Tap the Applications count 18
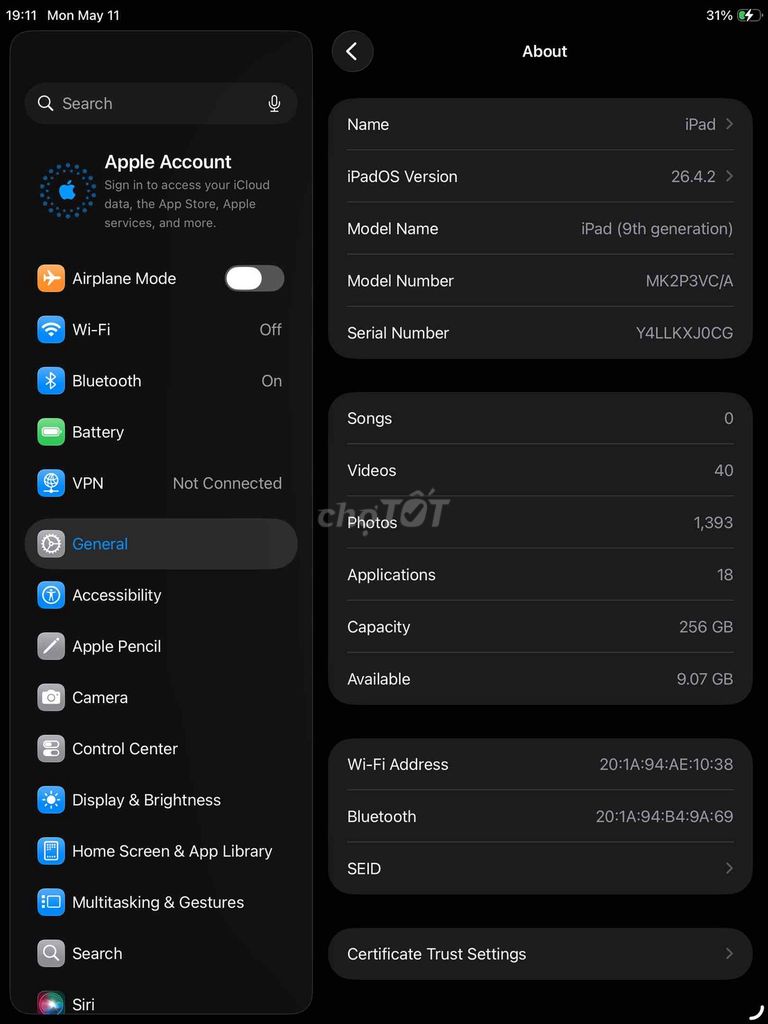768x1024 pixels. (x=725, y=575)
